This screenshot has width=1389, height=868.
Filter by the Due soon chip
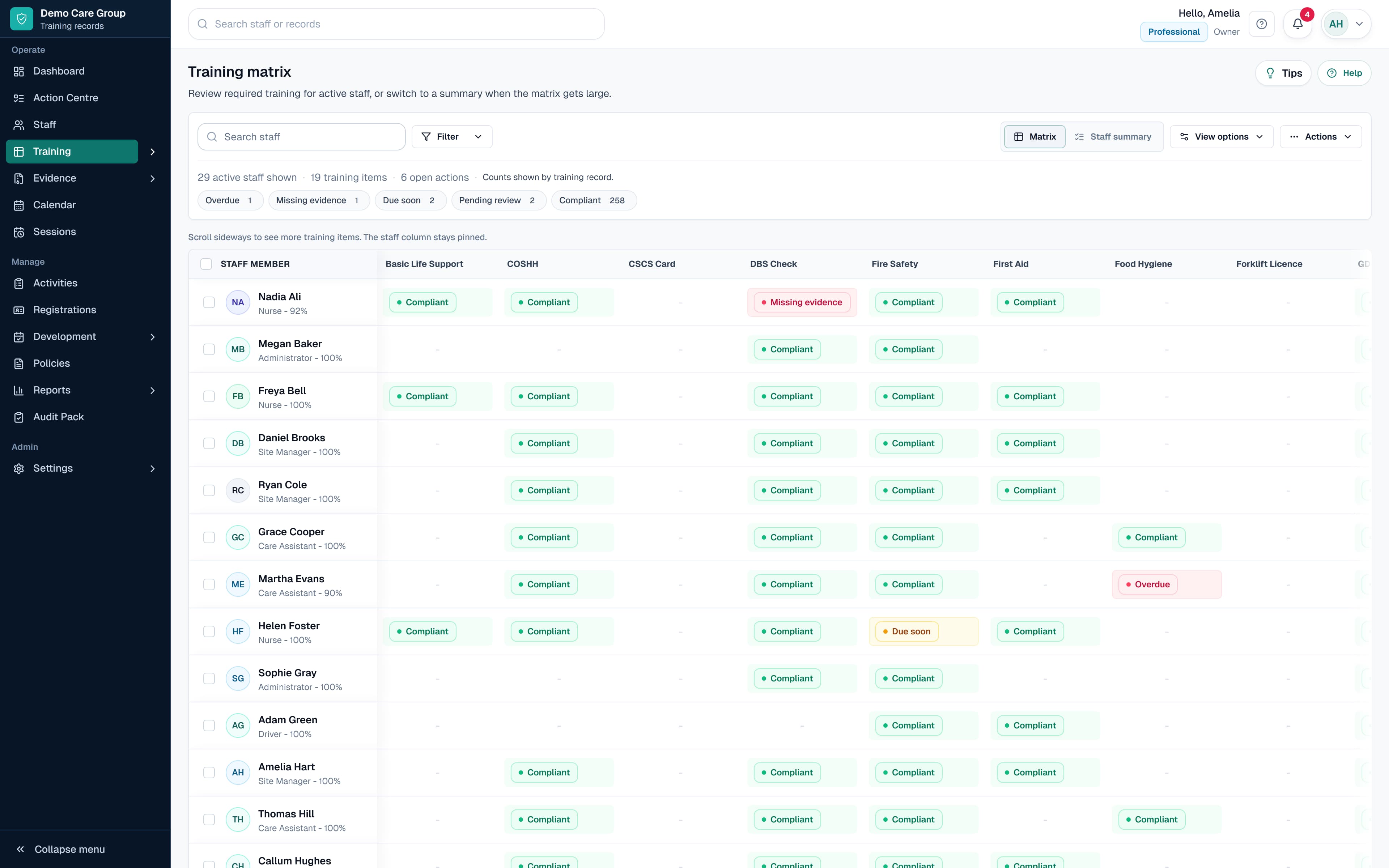pyautogui.click(x=411, y=200)
